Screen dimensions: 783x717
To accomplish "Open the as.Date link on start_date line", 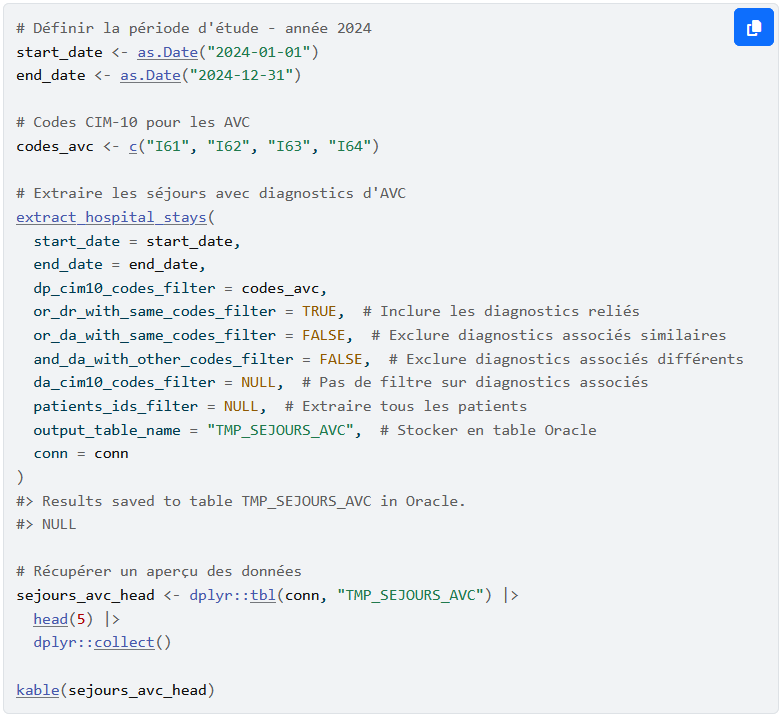I will point(167,51).
